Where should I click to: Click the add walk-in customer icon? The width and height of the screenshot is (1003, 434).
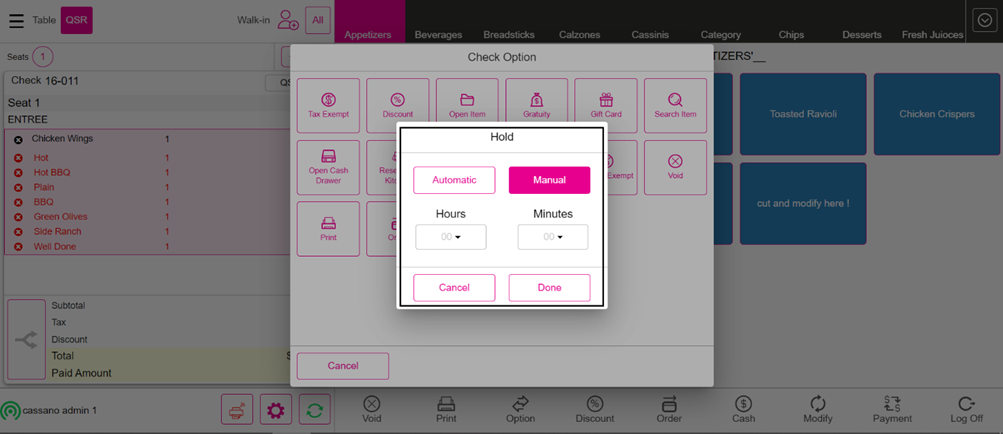tap(288, 20)
